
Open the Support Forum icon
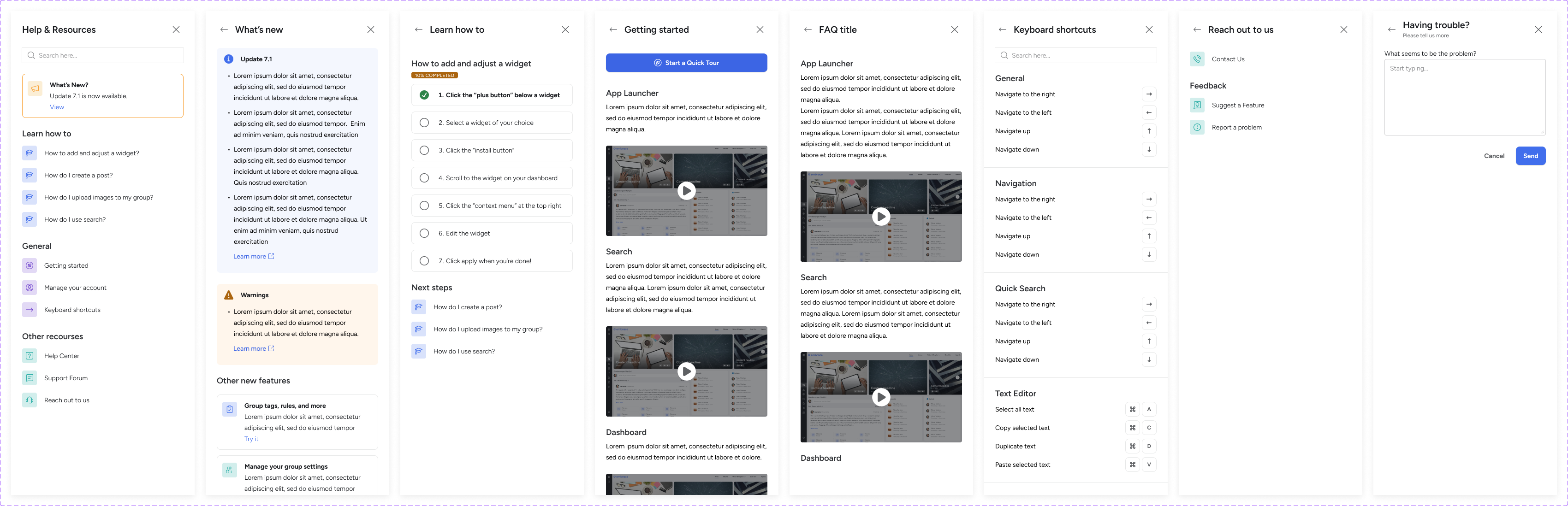pos(29,378)
